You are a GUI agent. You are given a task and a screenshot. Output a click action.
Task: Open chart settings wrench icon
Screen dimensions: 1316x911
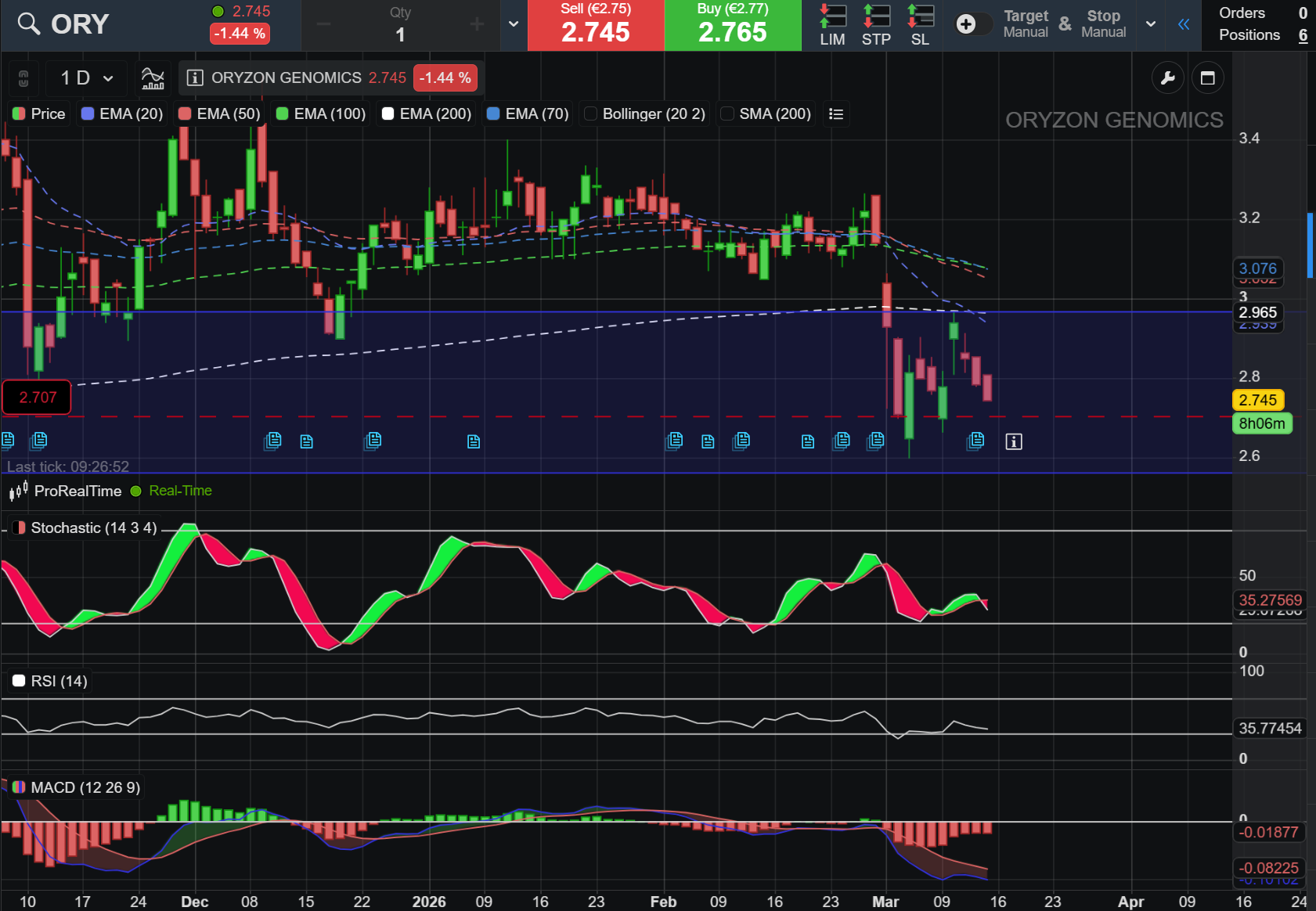pyautogui.click(x=1167, y=78)
